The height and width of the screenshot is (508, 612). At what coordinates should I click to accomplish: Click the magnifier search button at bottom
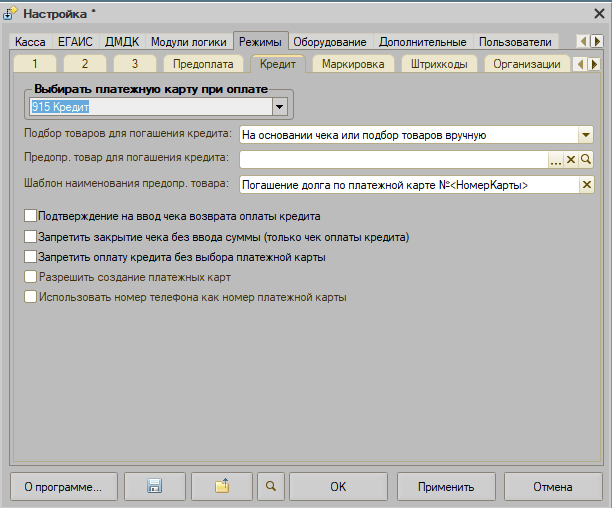pos(269,487)
